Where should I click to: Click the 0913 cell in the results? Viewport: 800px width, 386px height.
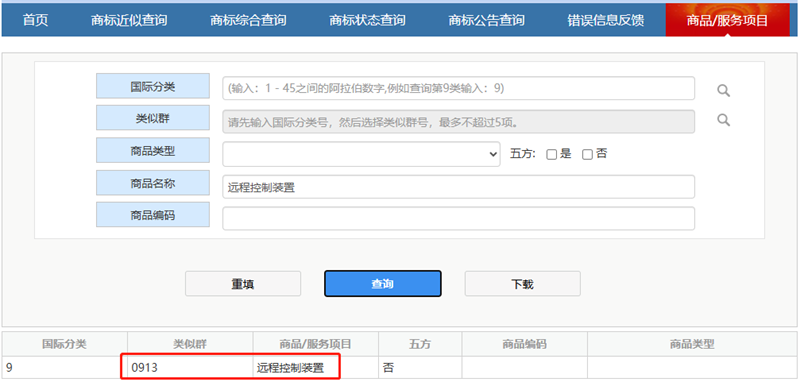click(x=190, y=367)
